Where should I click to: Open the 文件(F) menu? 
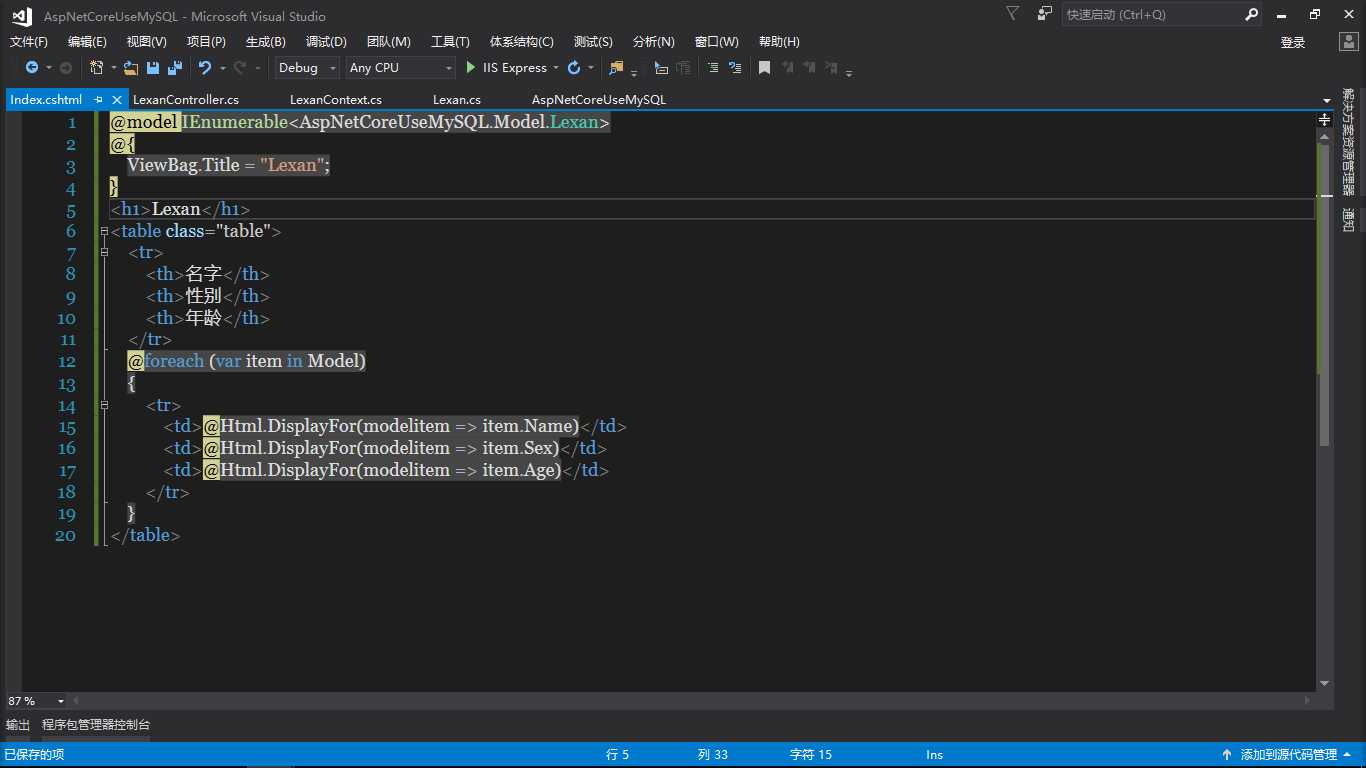29,41
